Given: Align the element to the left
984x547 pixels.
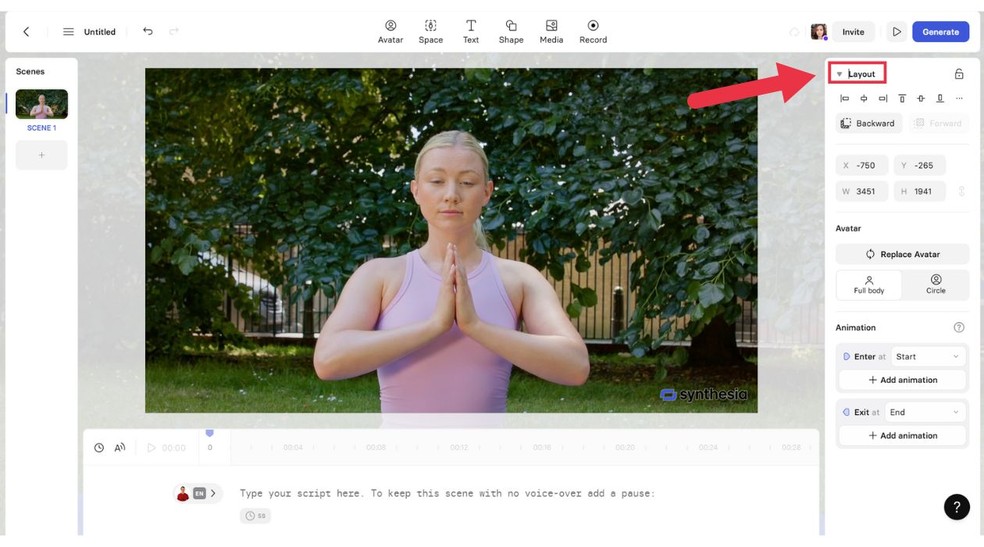Looking at the screenshot, I should (x=845, y=98).
